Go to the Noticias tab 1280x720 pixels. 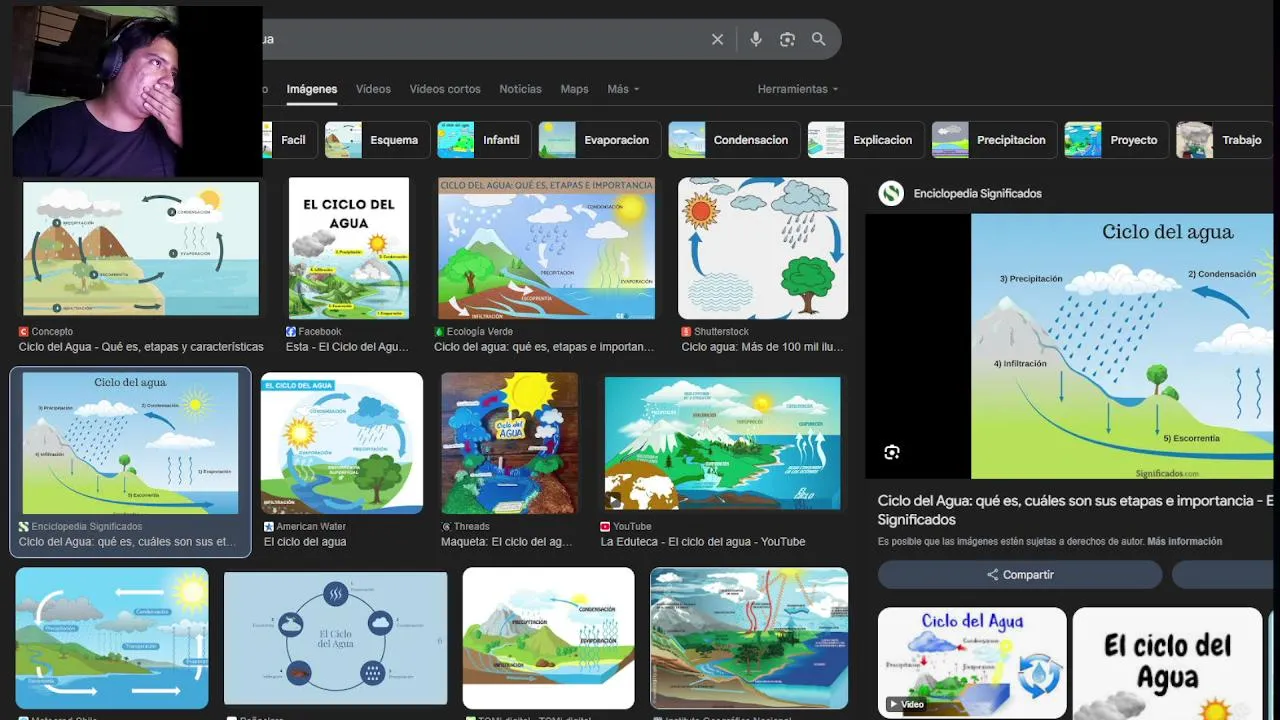click(520, 89)
